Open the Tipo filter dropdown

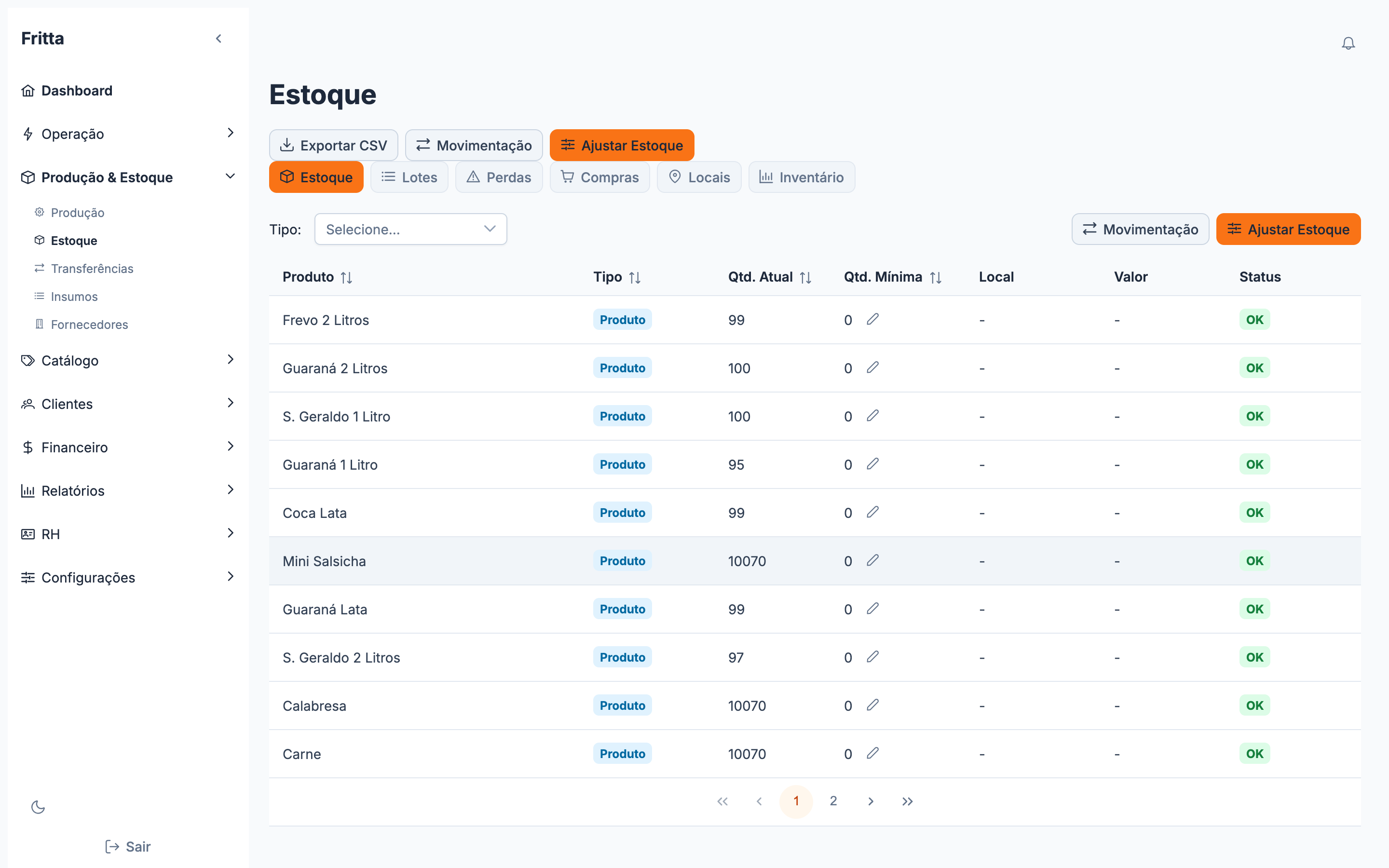[410, 229]
